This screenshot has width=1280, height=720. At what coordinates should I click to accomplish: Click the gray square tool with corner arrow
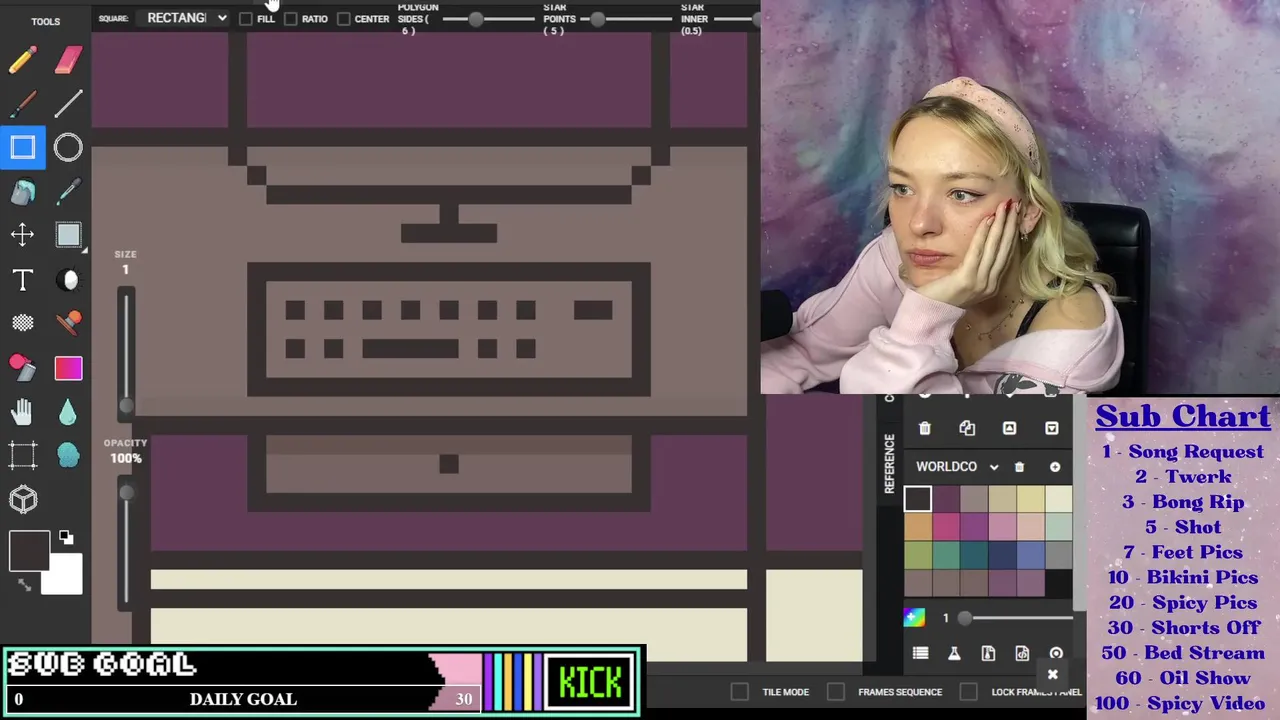coord(68,235)
